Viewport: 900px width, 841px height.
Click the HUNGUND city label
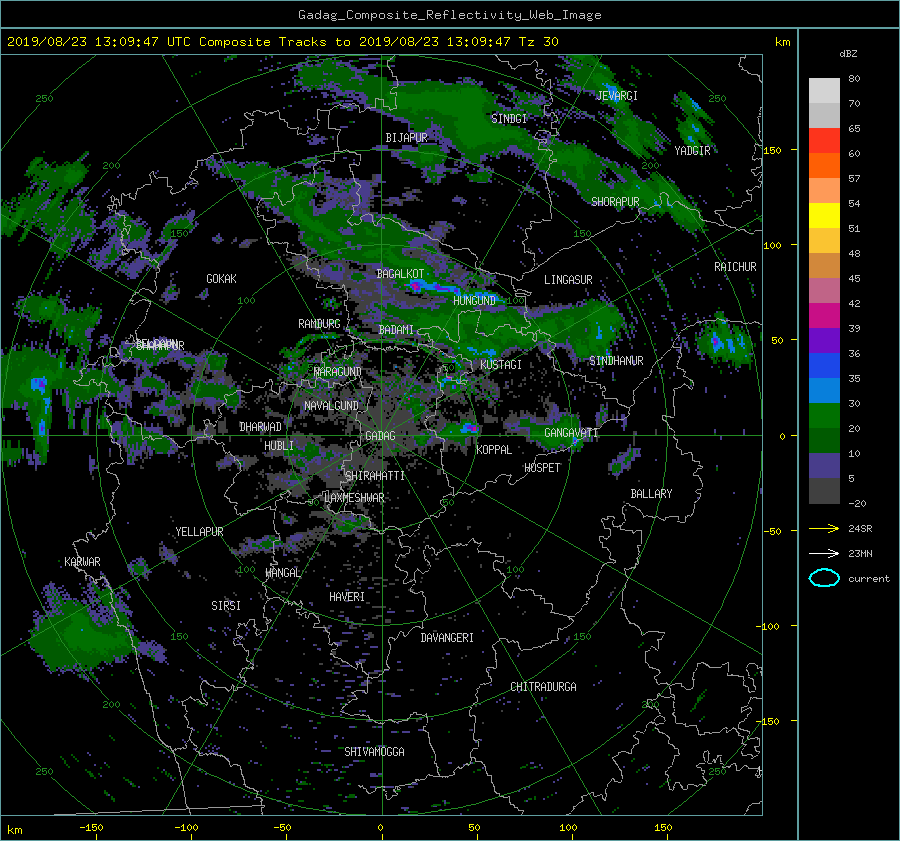tap(474, 300)
